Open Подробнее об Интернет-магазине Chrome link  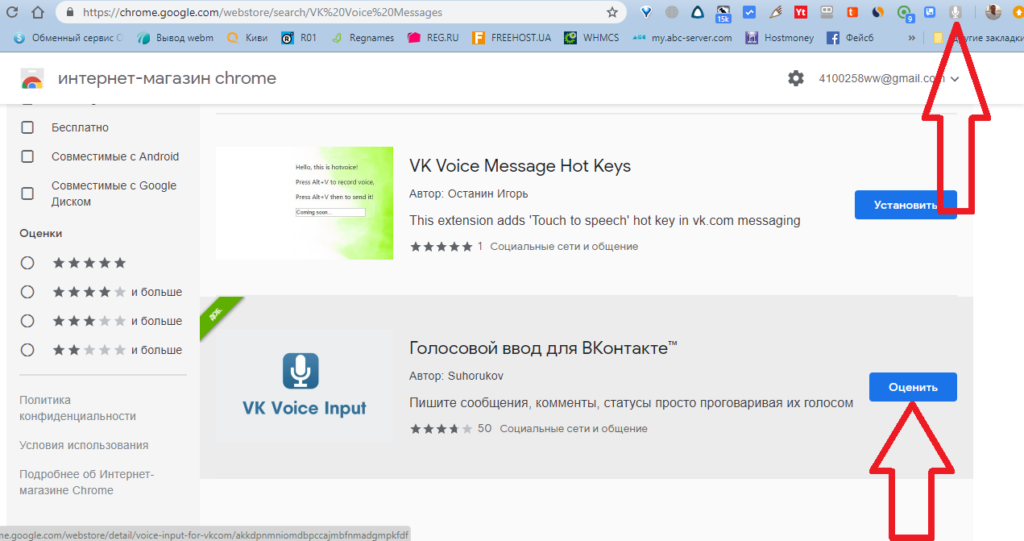[86, 482]
